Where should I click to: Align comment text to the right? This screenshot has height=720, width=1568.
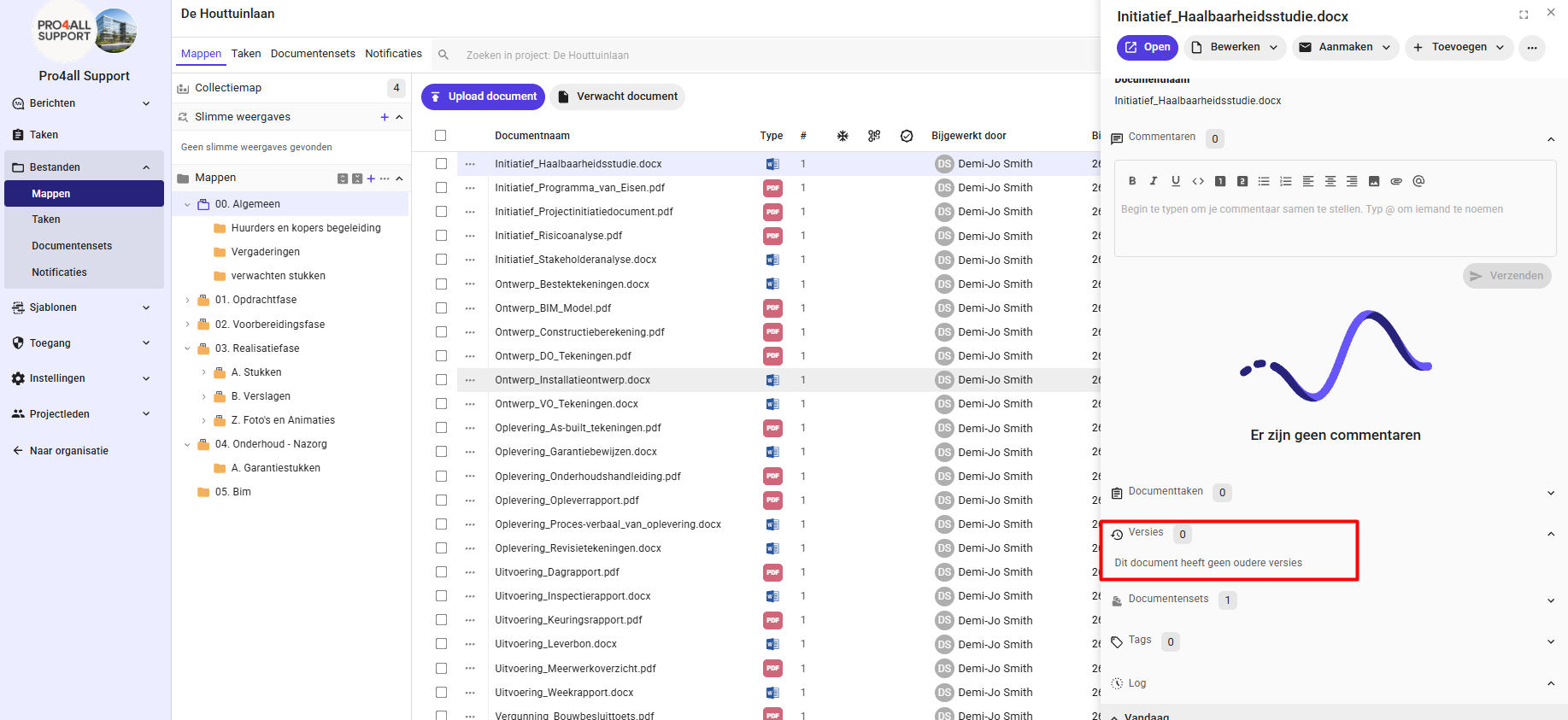pos(1352,181)
